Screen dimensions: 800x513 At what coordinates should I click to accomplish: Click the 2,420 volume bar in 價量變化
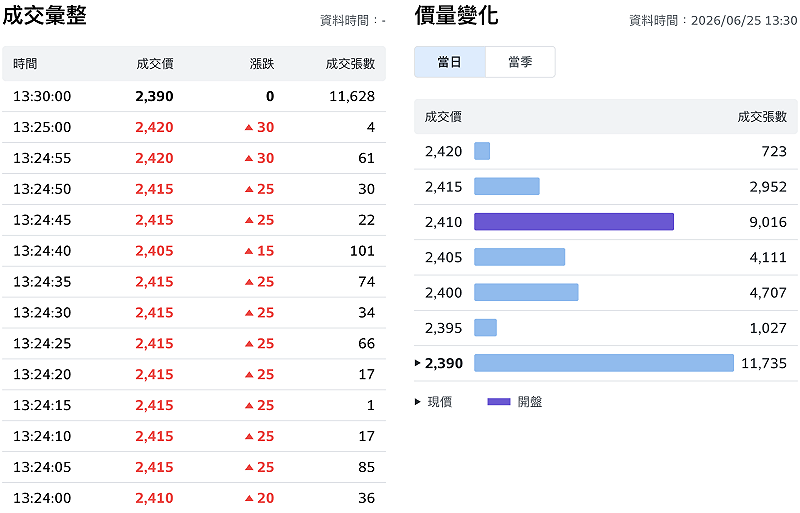(482, 151)
